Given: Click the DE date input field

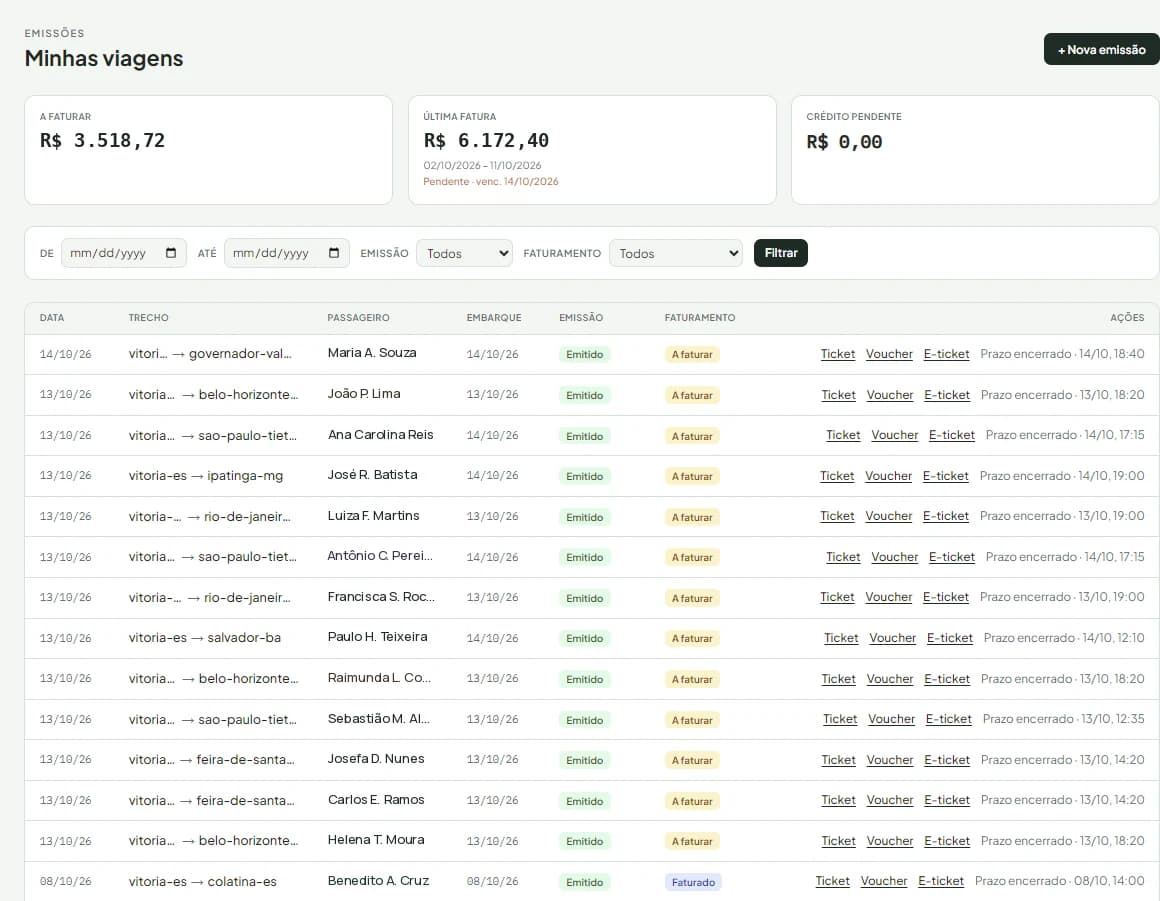Looking at the screenshot, I should (x=124, y=253).
